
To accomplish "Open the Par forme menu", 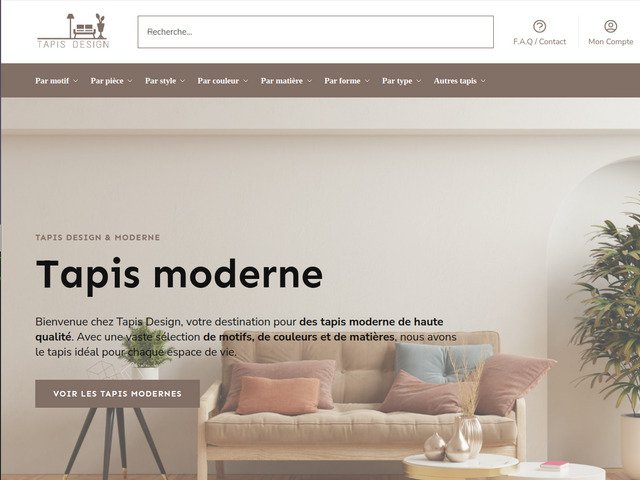I will click(347, 81).
